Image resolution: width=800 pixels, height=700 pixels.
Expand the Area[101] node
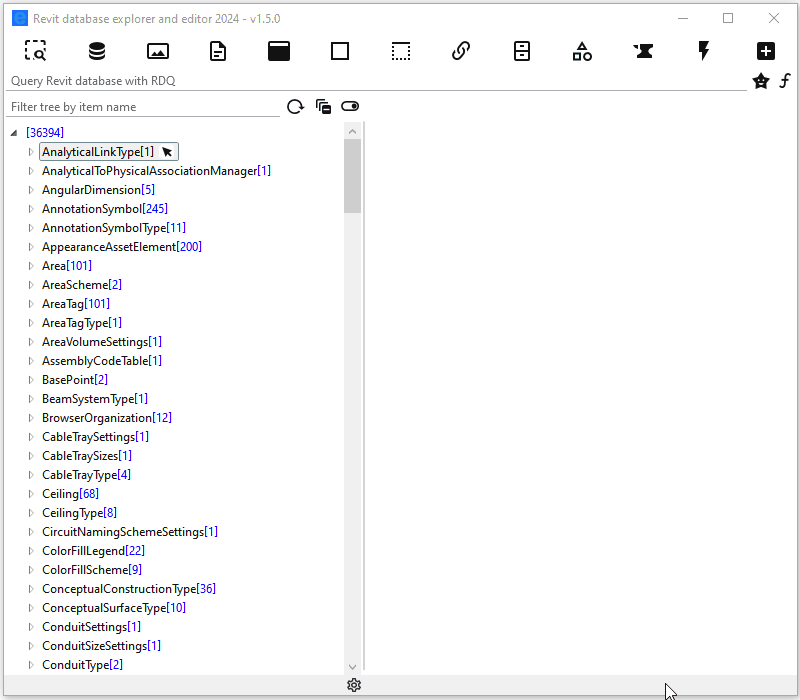(31, 266)
